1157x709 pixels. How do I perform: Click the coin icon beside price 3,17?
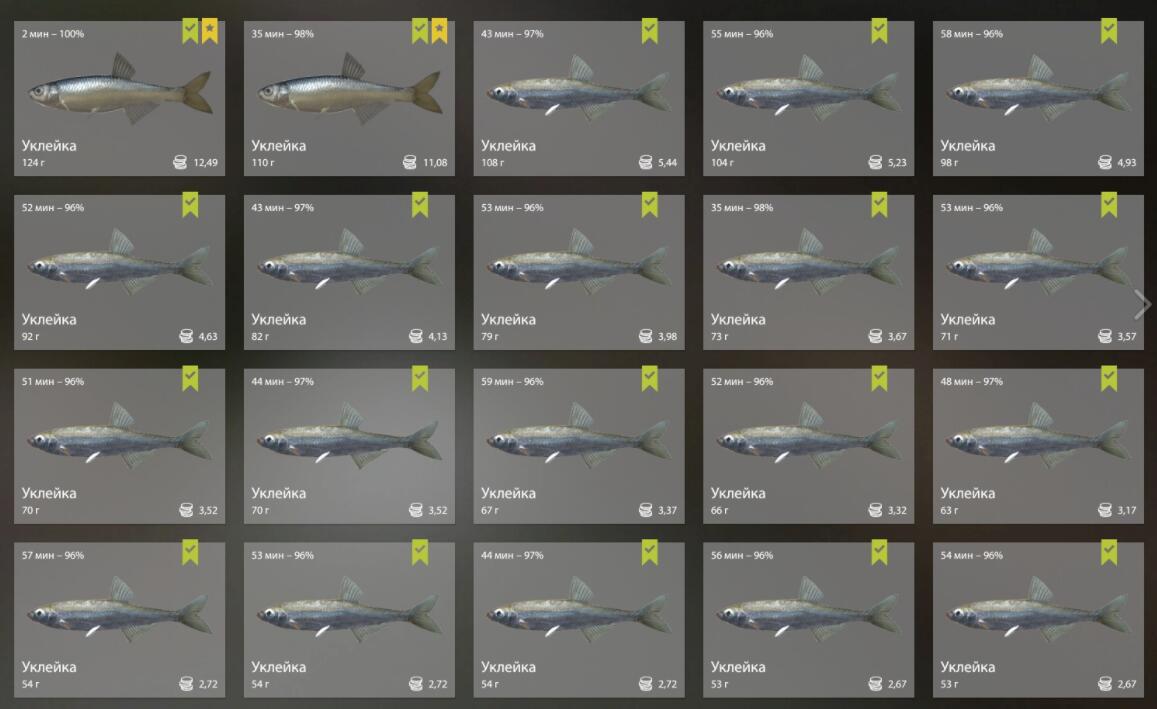coord(1105,510)
